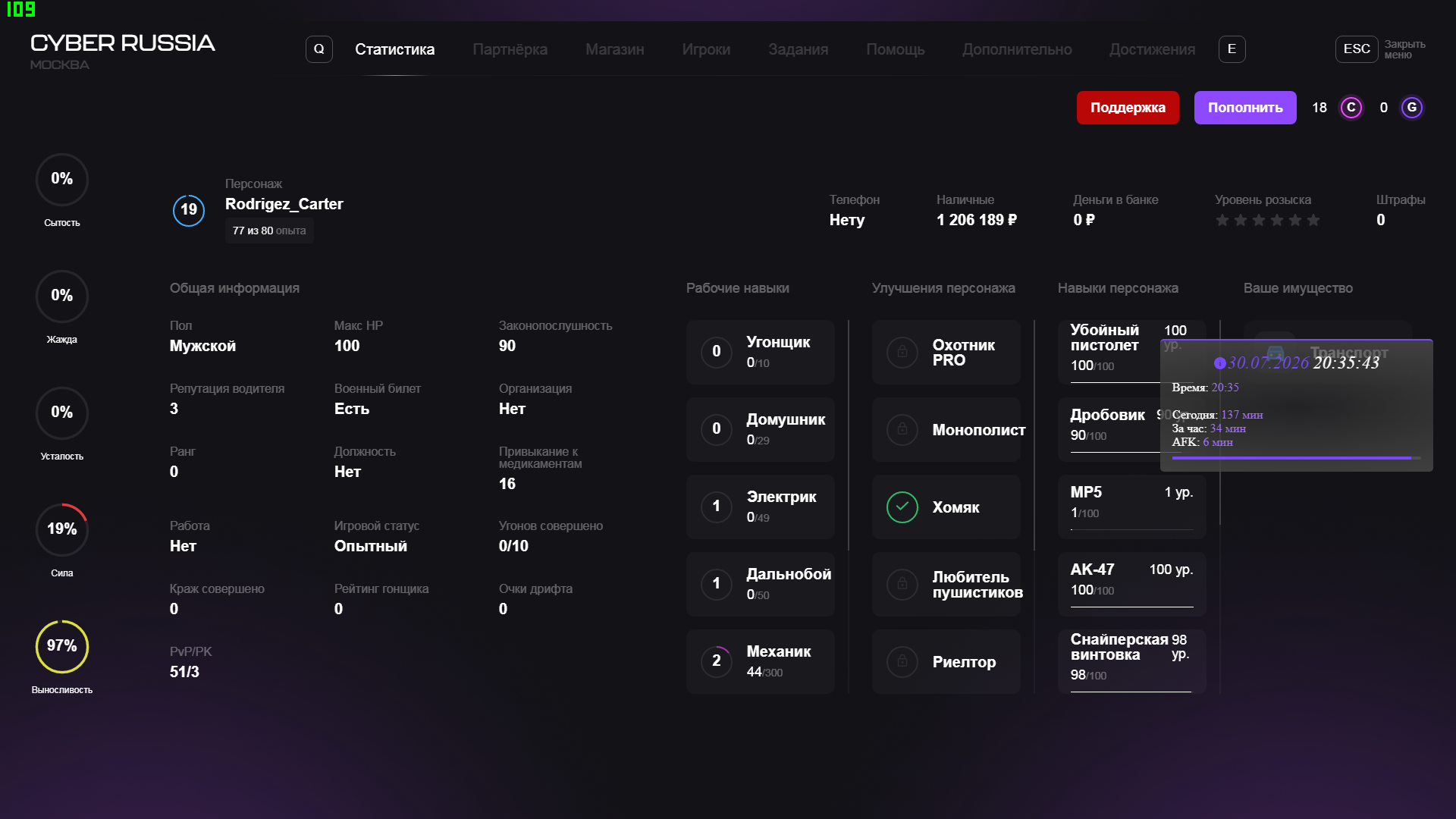The image size is (1456, 819).
Task: Select the Хомяк upgrade card
Action: point(946,507)
